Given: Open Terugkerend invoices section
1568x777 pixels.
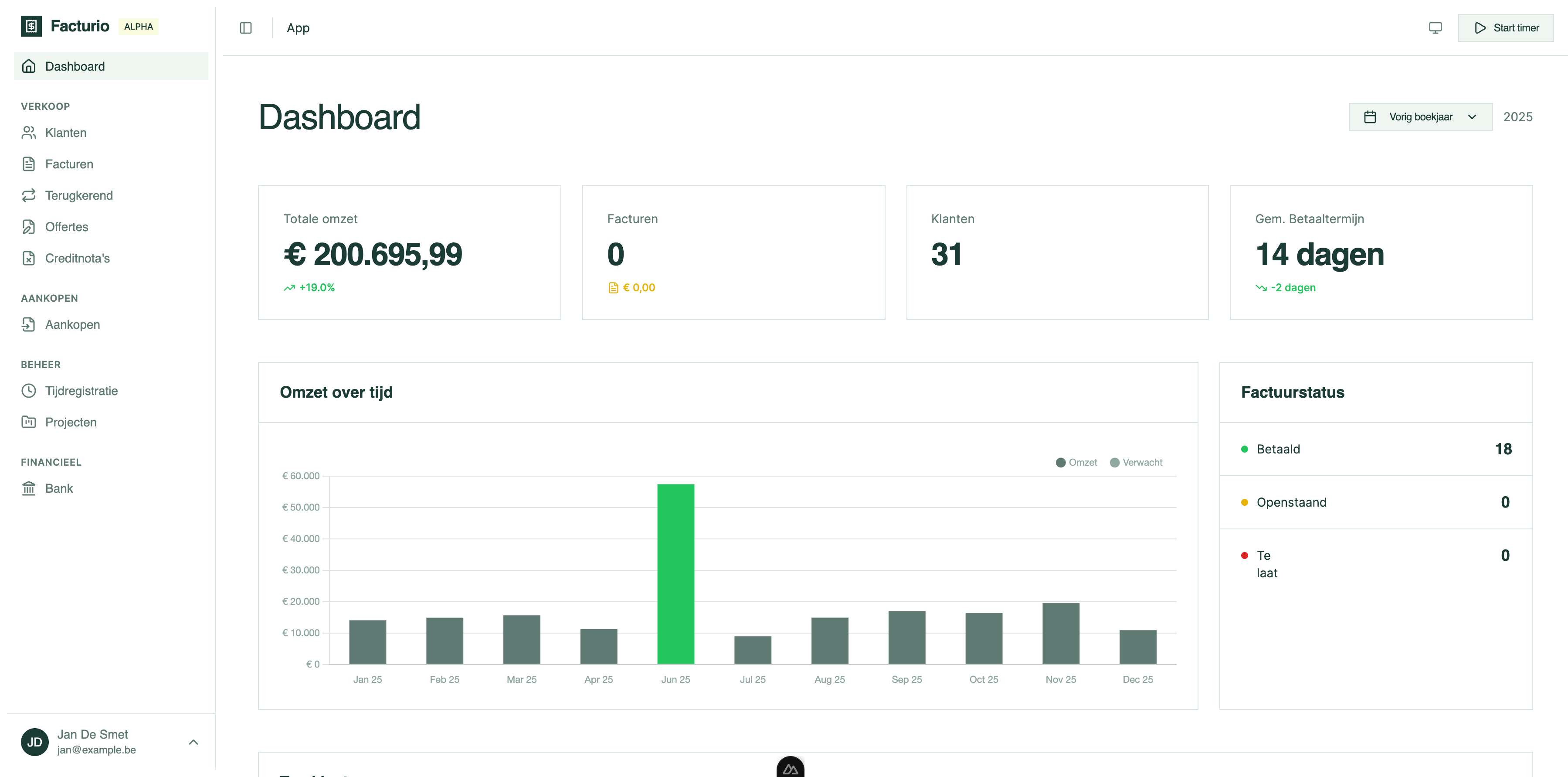Looking at the screenshot, I should [x=111, y=195].
